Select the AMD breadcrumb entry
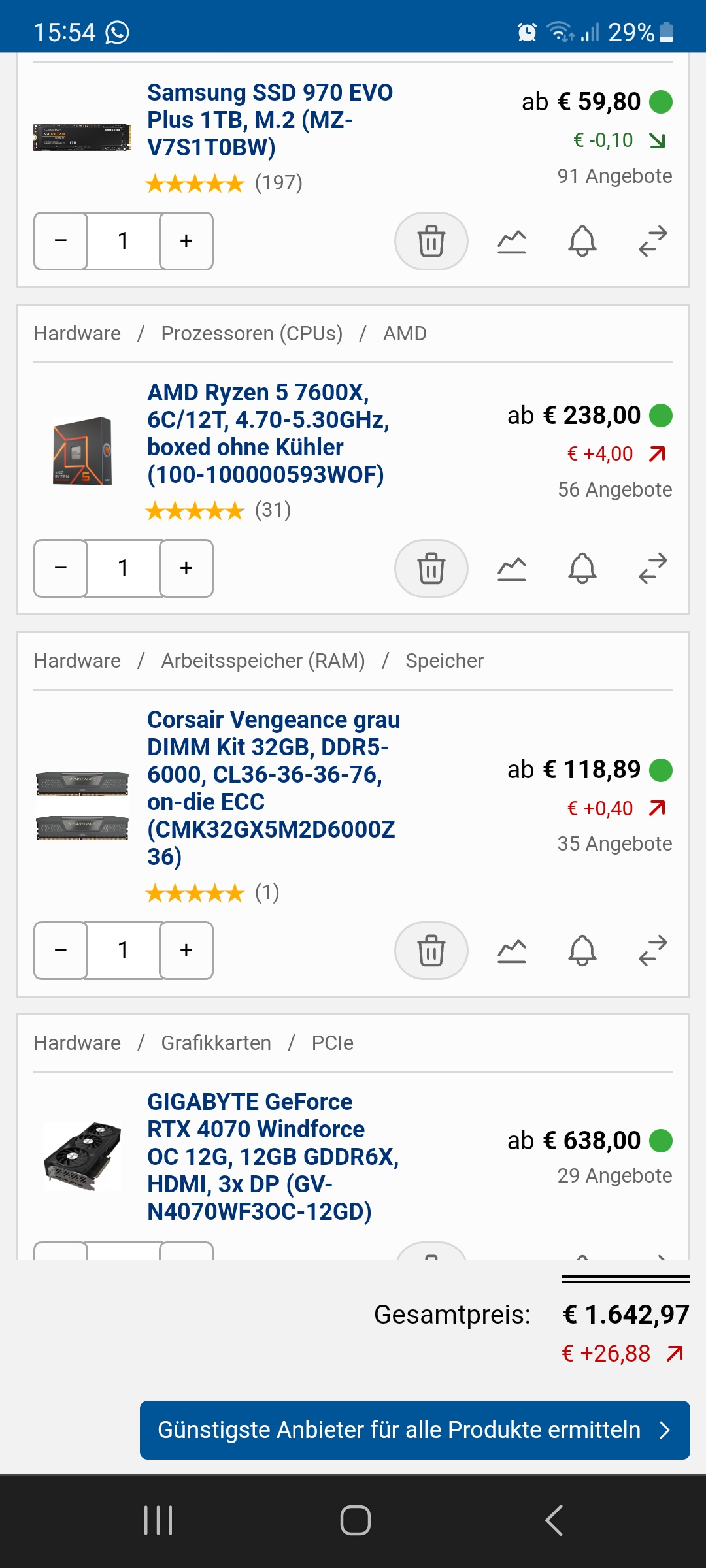 [404, 333]
